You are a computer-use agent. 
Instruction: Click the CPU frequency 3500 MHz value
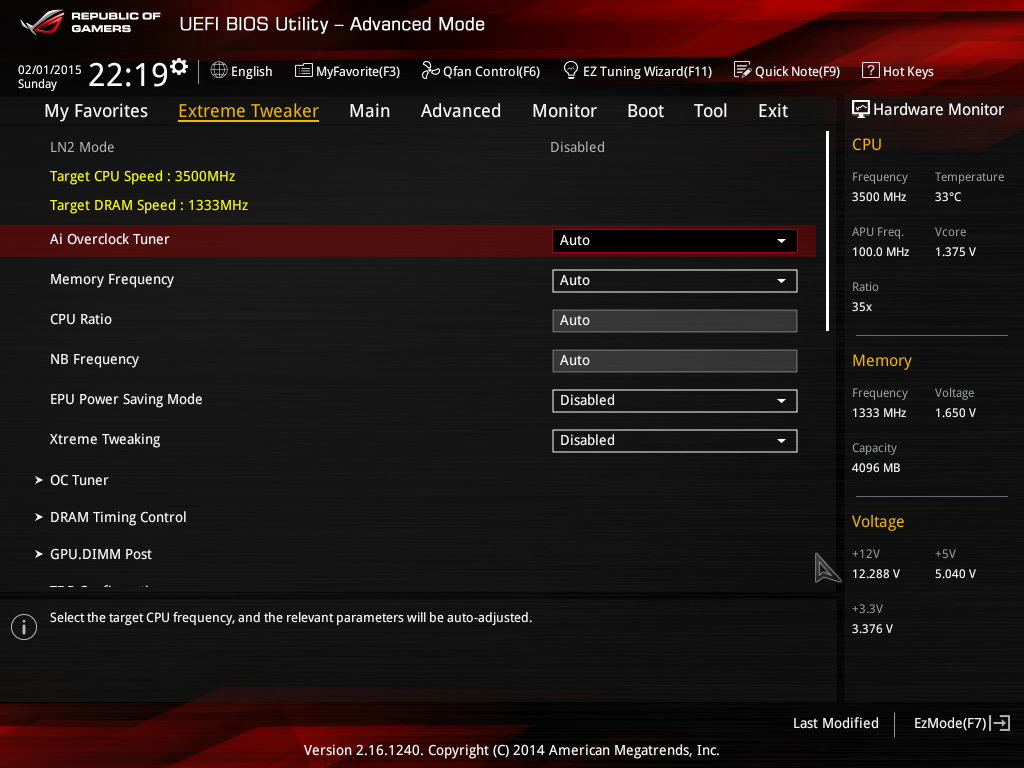879,197
